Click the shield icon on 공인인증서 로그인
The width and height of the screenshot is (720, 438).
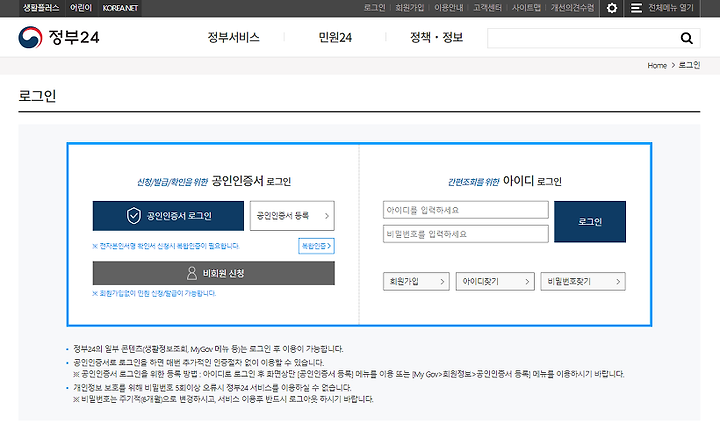(134, 215)
